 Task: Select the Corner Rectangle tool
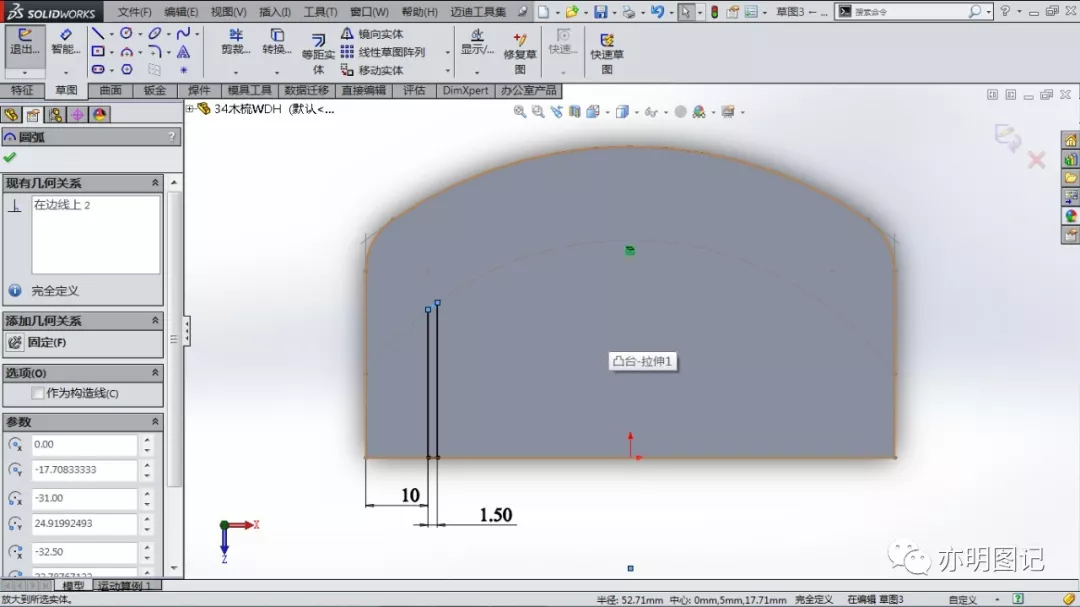coord(98,52)
